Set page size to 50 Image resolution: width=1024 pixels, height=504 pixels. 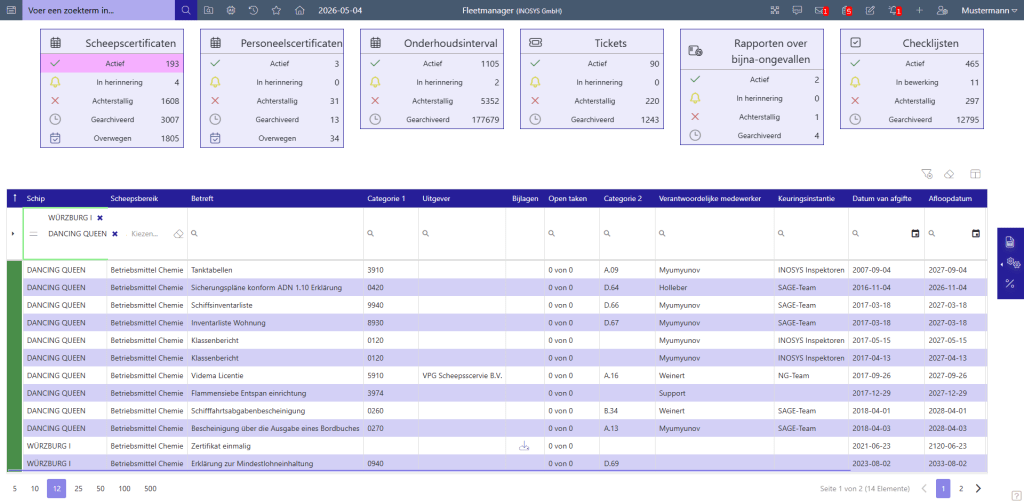coord(101,488)
